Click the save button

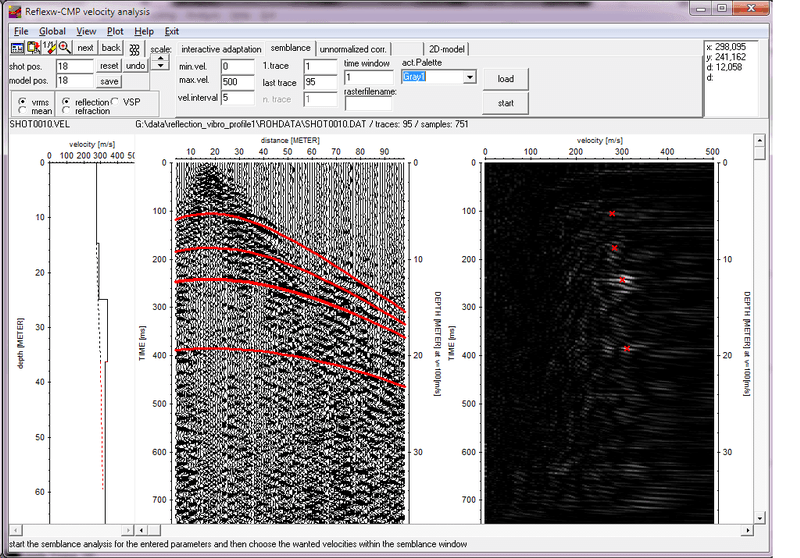coord(109,81)
